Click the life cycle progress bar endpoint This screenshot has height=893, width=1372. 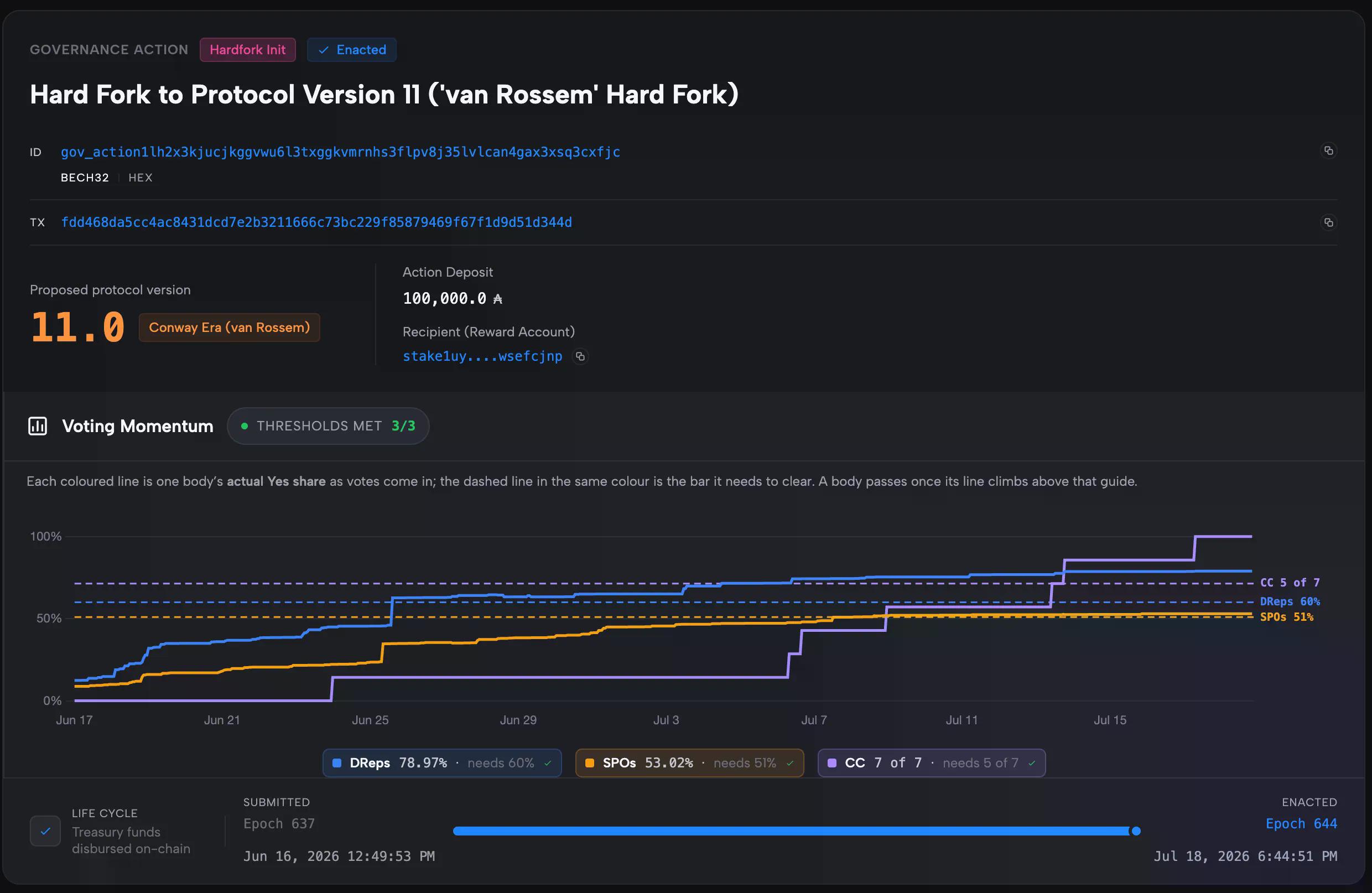coord(1136,830)
